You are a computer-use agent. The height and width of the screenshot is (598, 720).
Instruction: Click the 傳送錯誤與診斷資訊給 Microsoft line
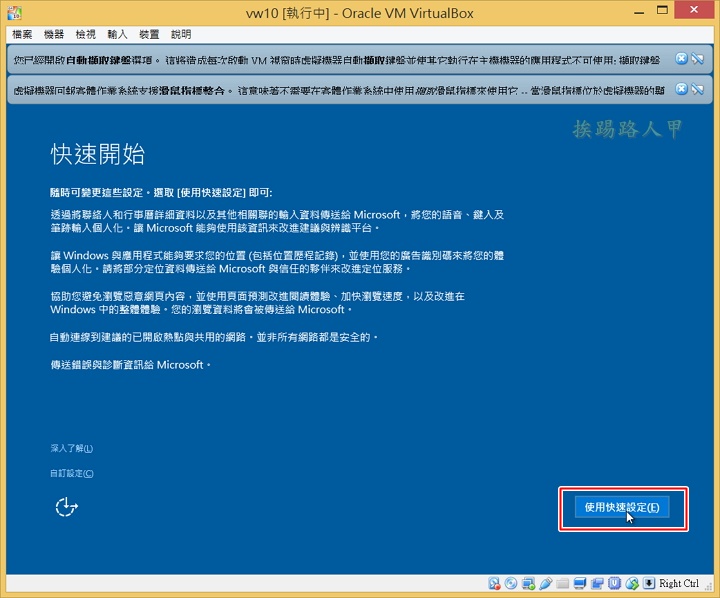[130, 365]
